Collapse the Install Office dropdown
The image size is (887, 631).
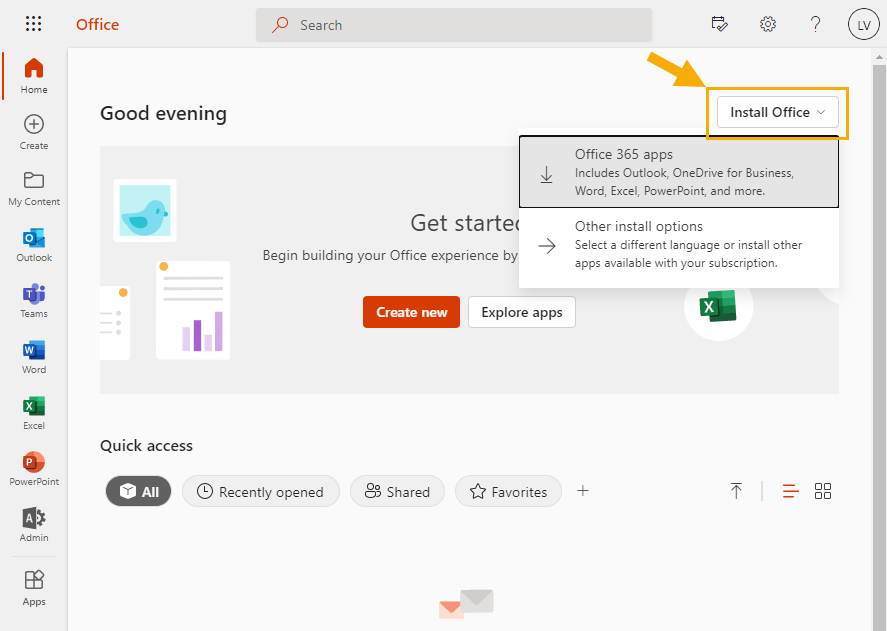[777, 112]
